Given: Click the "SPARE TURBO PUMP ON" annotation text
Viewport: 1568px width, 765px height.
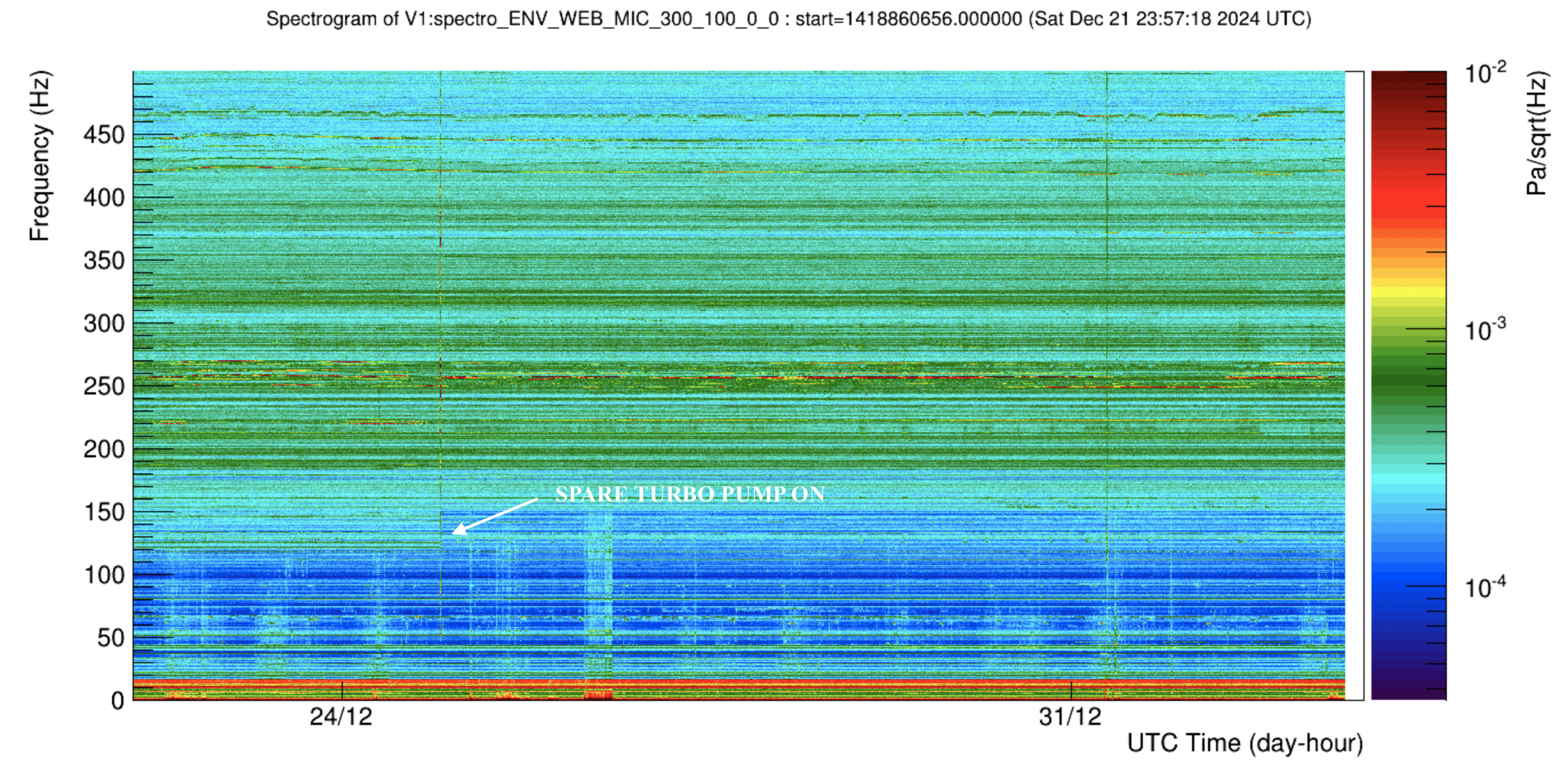Looking at the screenshot, I should pyautogui.click(x=690, y=494).
